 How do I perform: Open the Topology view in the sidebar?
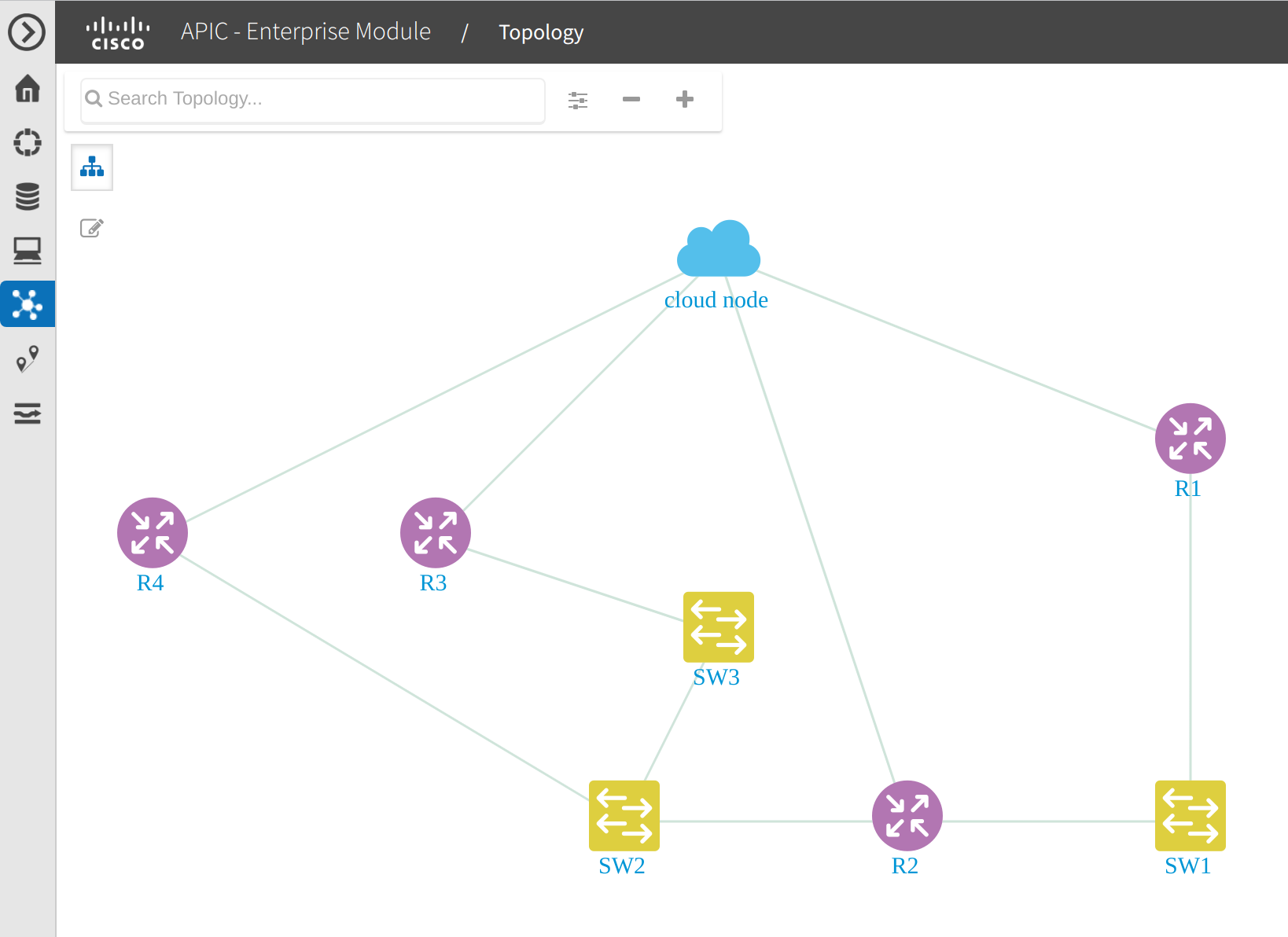tap(28, 304)
